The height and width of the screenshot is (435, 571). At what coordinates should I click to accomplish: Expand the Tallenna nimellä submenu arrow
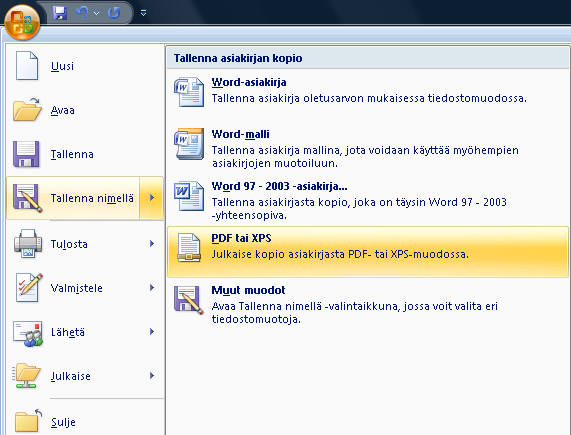pyautogui.click(x=152, y=198)
